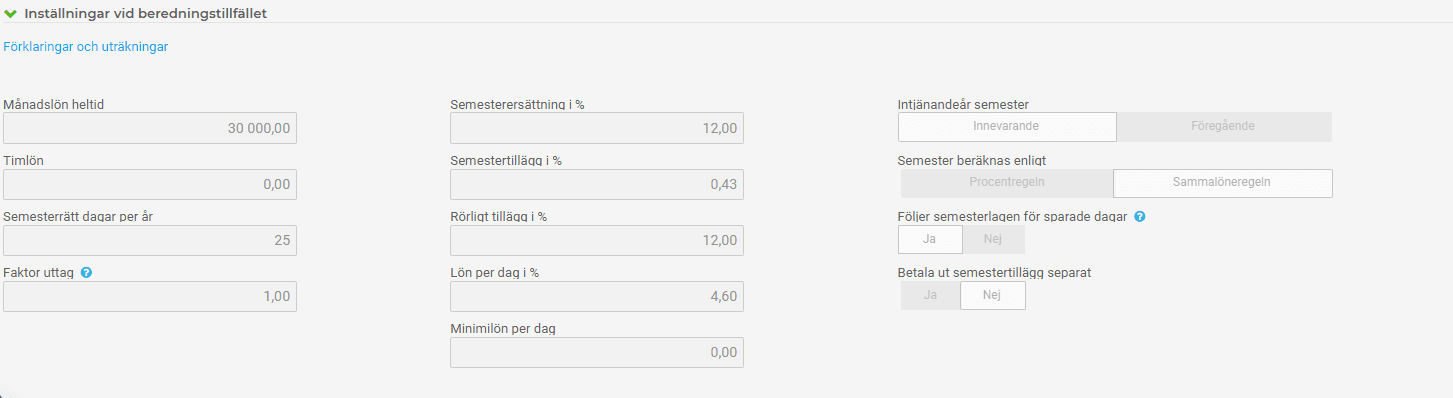Screen dimensions: 1453x398
Task: Click the help icon next to Faktor uttag
Action: [x=86, y=272]
